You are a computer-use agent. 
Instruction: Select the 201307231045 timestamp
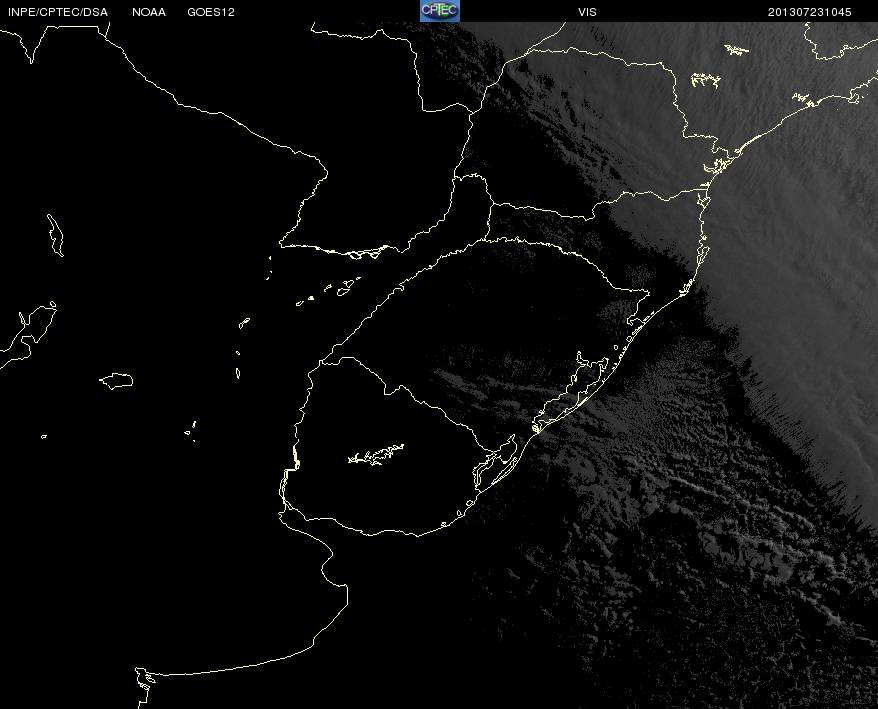click(x=810, y=12)
